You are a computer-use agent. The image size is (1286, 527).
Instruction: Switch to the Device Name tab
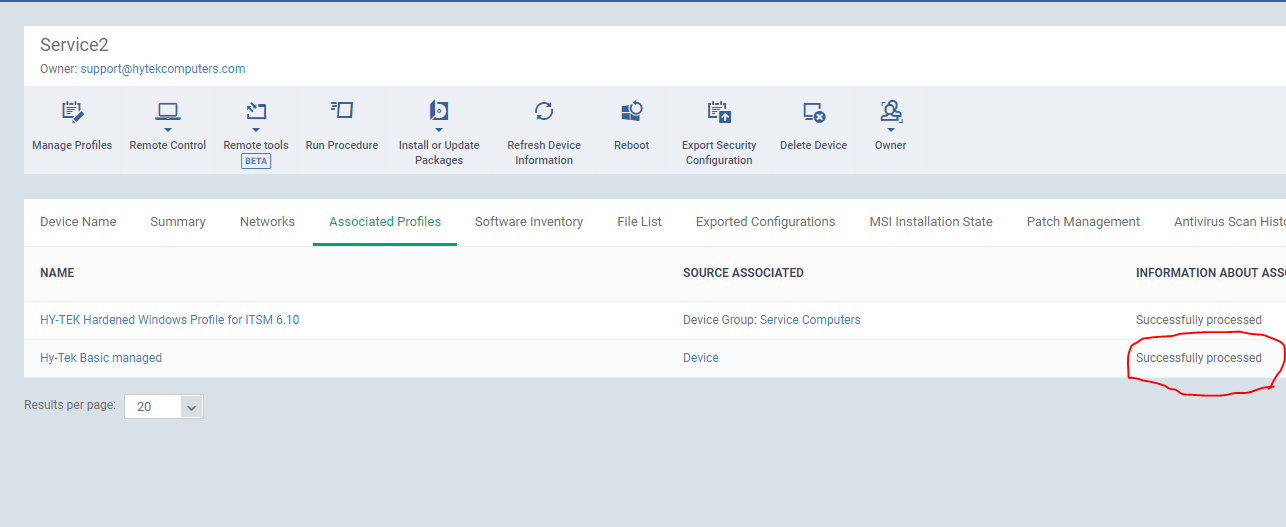pos(78,222)
